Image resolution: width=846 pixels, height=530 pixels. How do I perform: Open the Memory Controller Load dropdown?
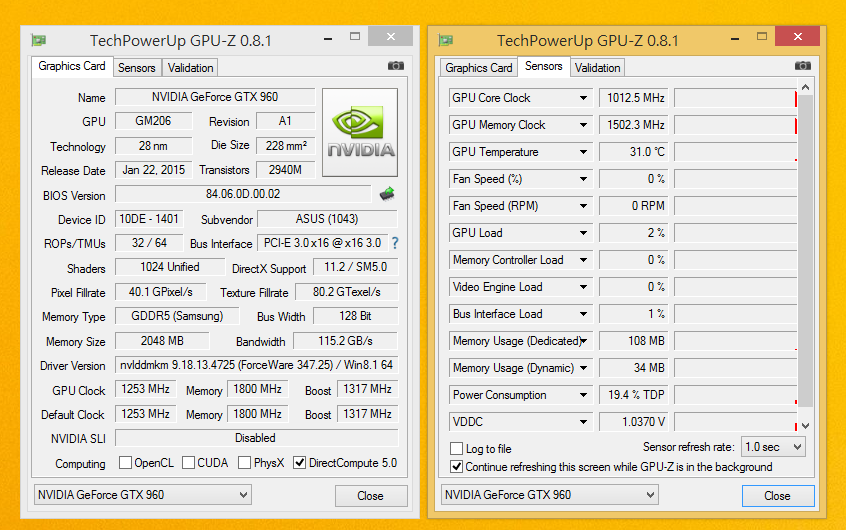(x=583, y=260)
